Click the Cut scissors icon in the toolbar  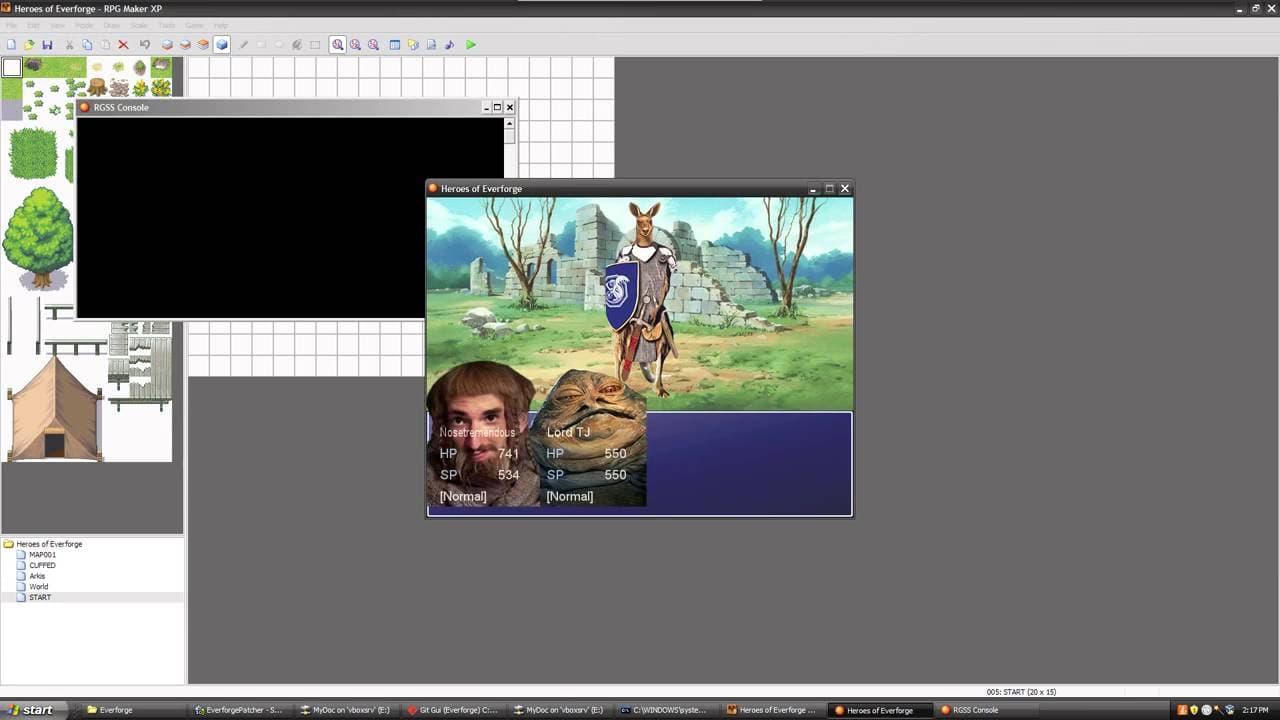click(69, 45)
